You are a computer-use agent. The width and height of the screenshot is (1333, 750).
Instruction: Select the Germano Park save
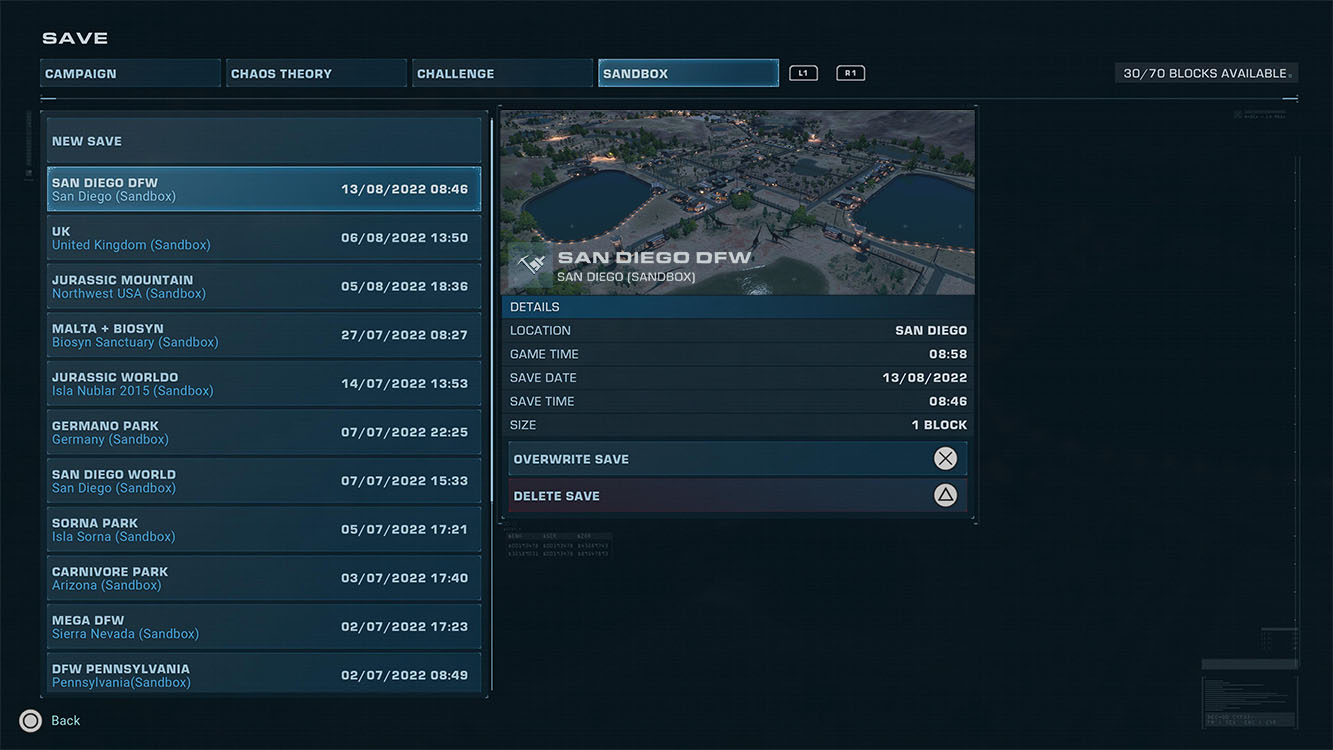click(x=264, y=432)
